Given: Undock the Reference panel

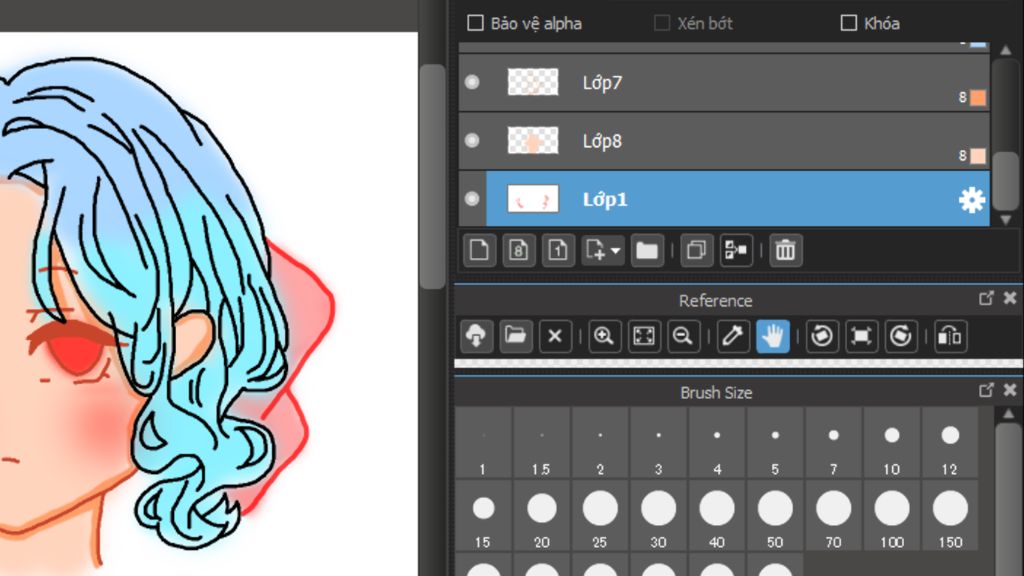Looking at the screenshot, I should [986, 298].
